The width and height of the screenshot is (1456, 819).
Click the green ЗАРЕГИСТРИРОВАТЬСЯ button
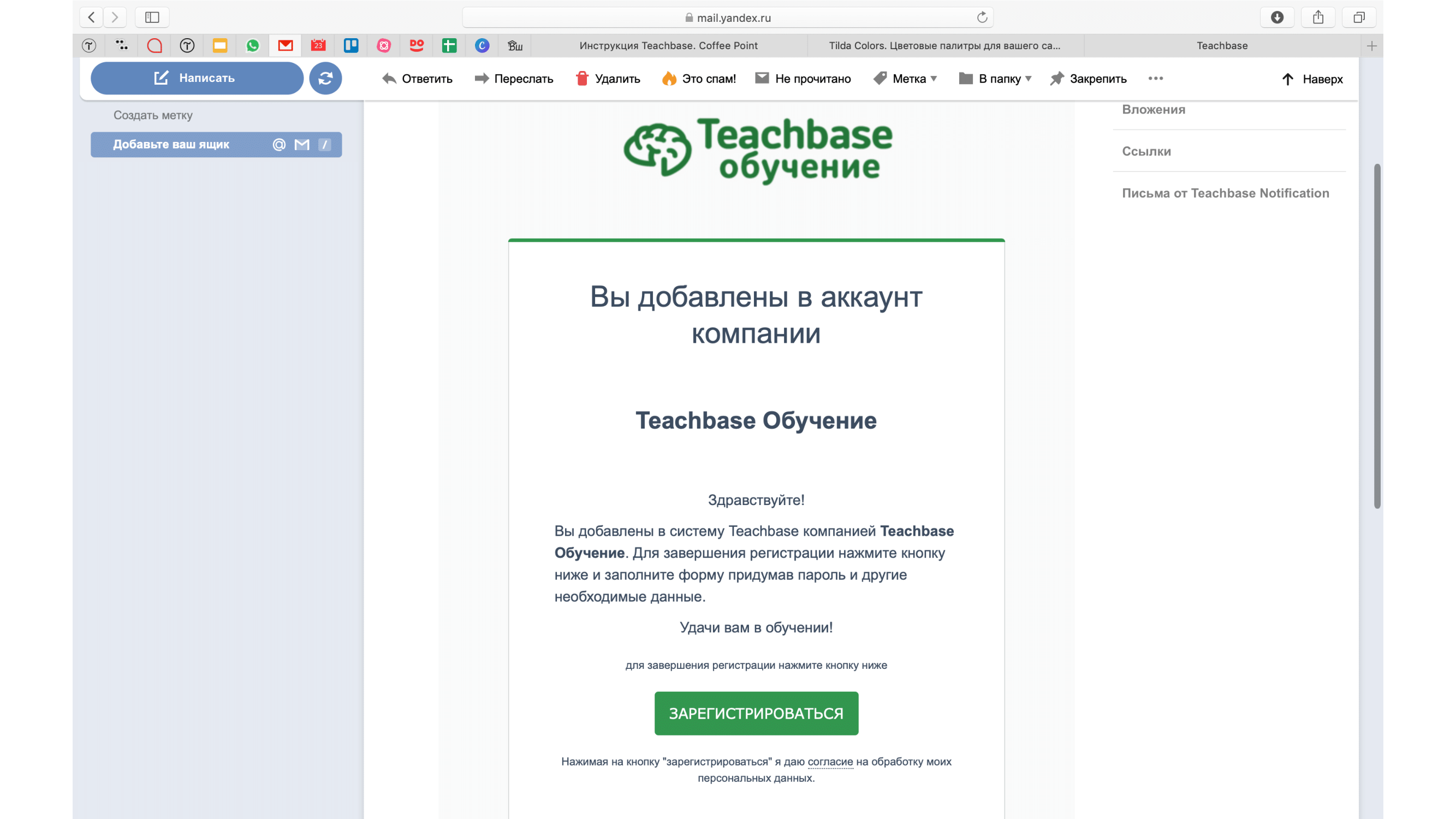point(756,713)
